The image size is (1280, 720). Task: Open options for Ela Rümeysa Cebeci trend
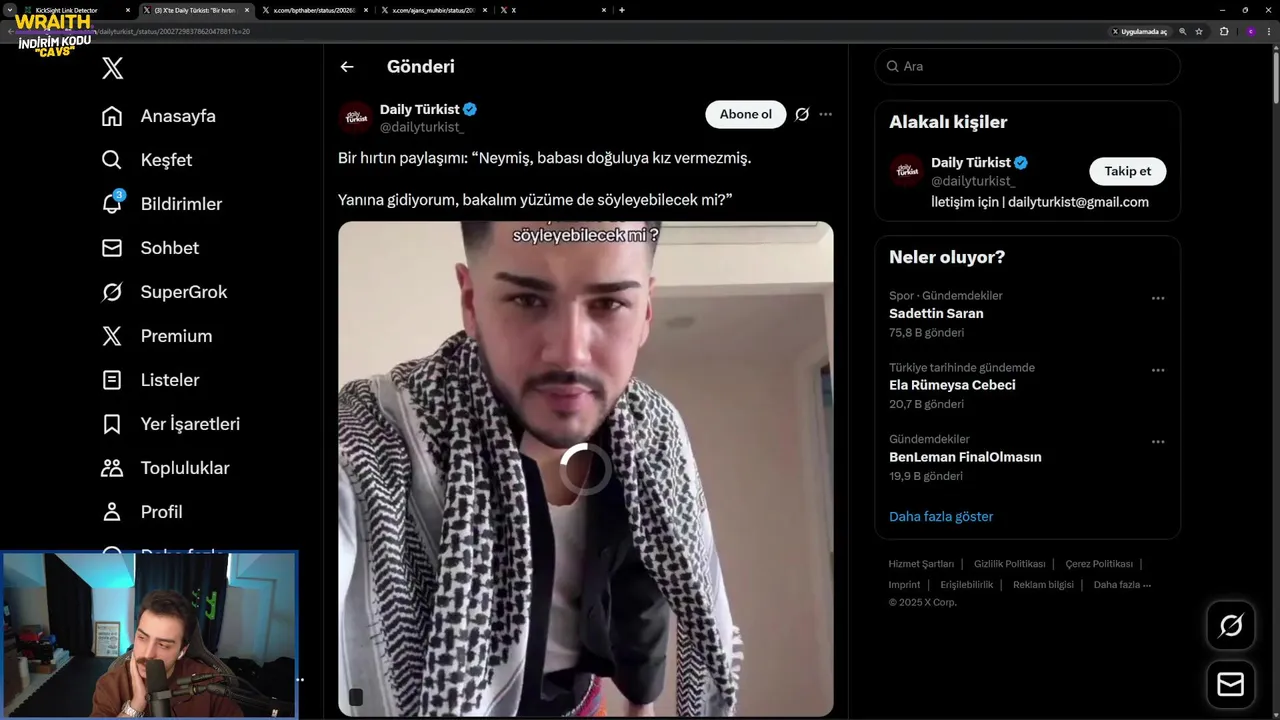1158,370
